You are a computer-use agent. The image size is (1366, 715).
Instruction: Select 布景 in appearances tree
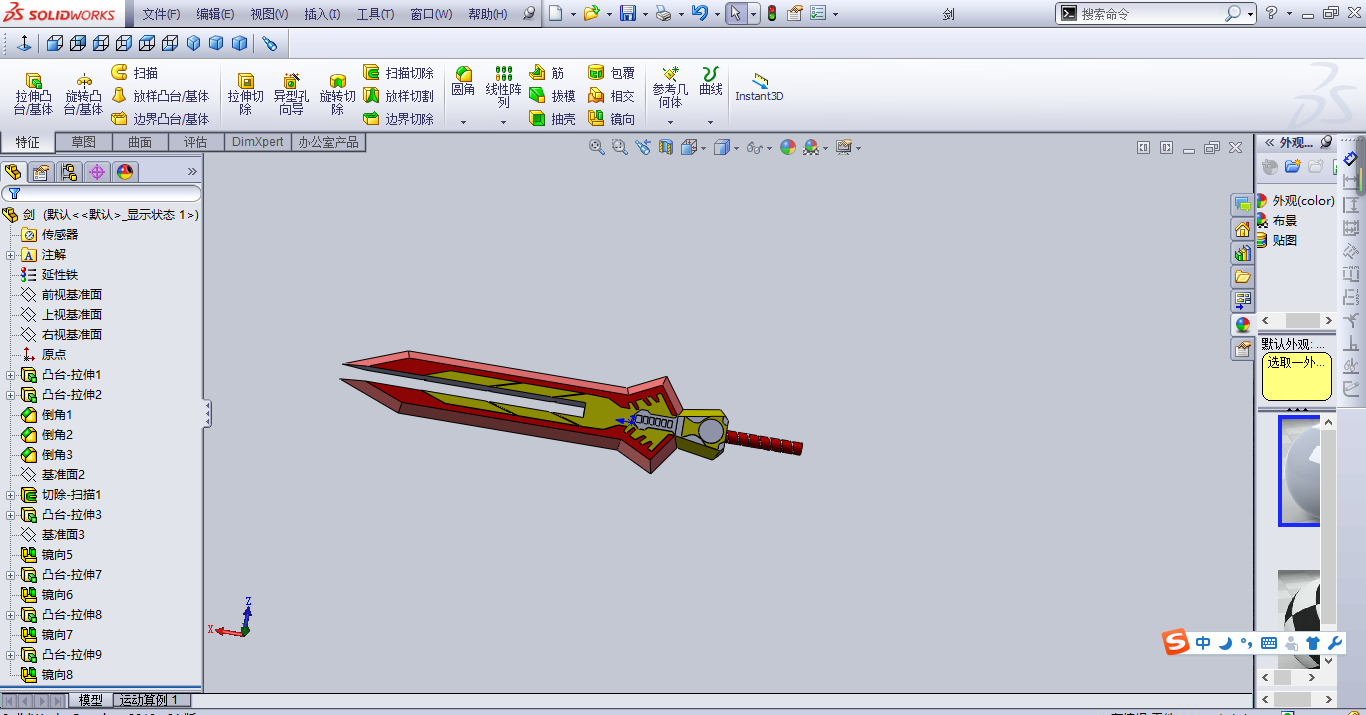[1285, 221]
